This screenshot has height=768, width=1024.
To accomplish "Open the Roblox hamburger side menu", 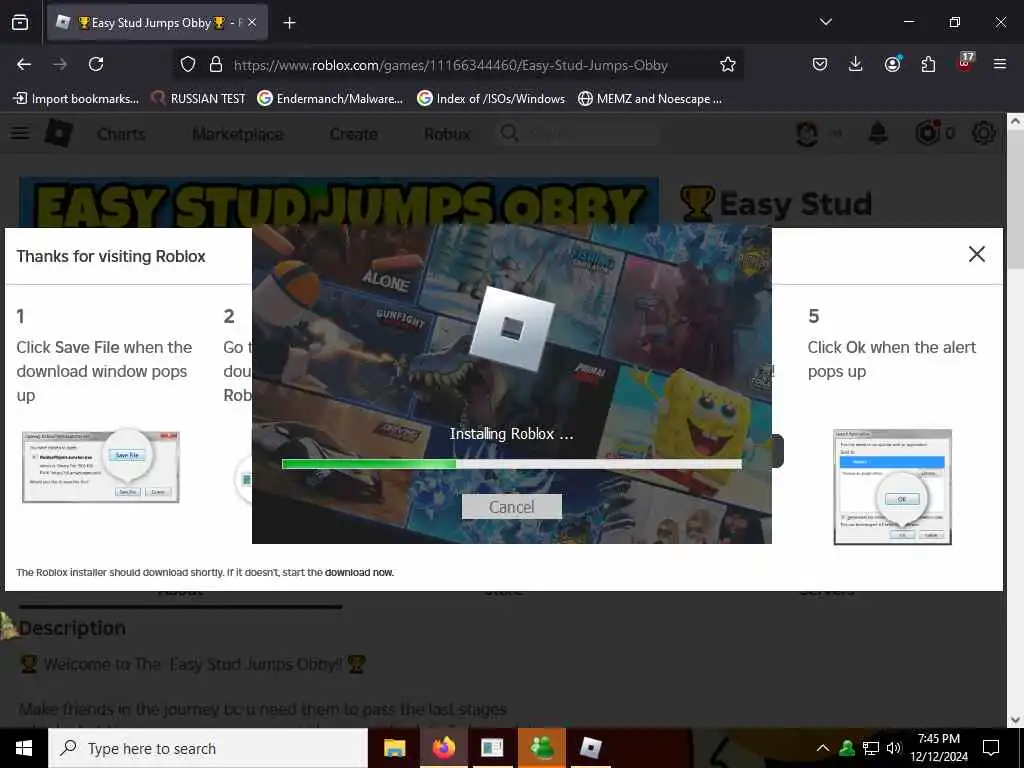I will [20, 133].
